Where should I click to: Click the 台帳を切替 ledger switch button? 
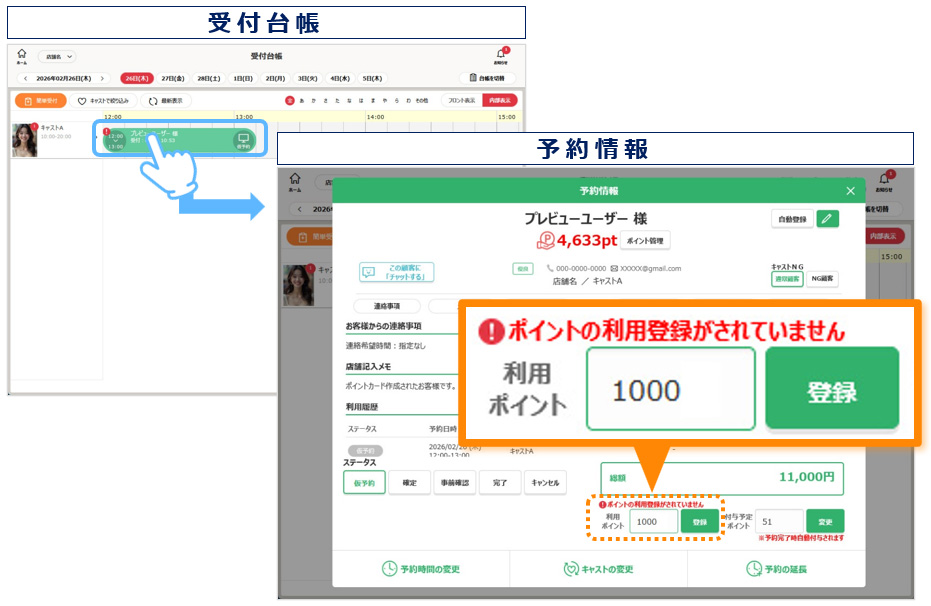point(487,78)
